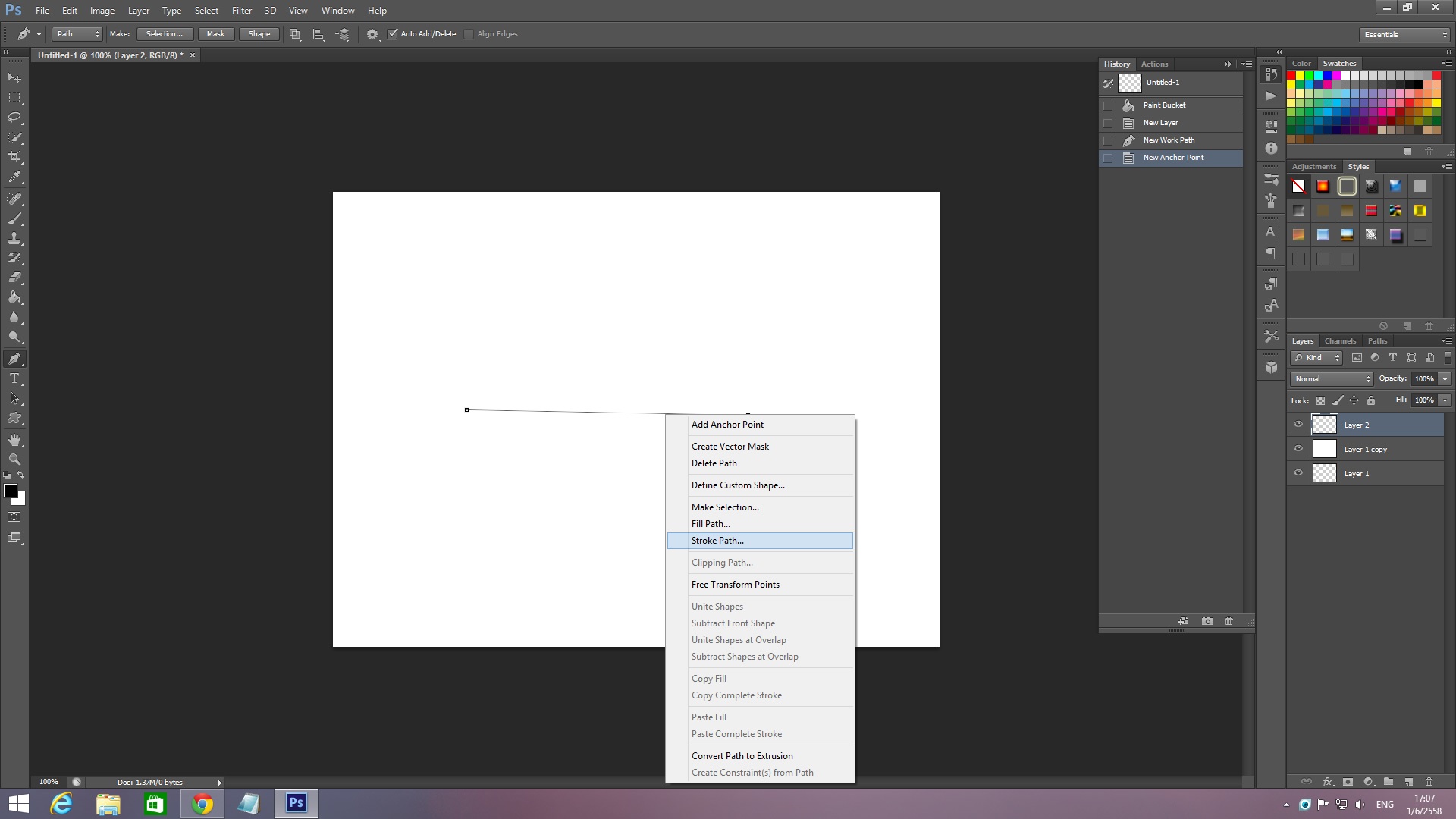Open path arrangement icon in options bar
The height and width of the screenshot is (819, 1456).
point(343,34)
